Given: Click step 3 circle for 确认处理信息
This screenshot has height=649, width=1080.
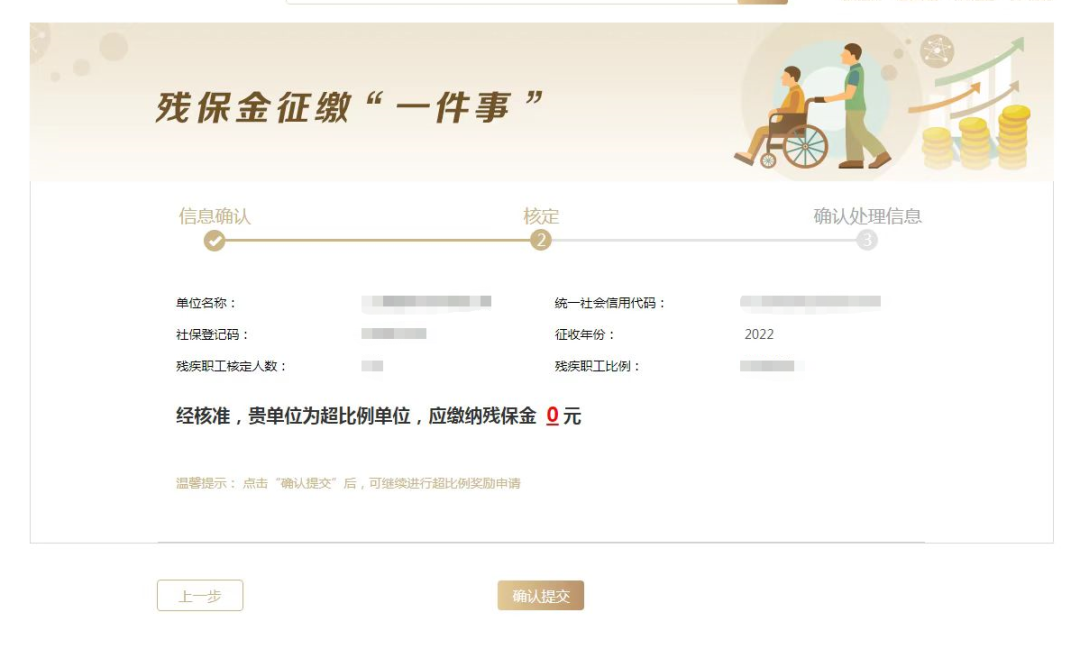Looking at the screenshot, I should point(867,240).
